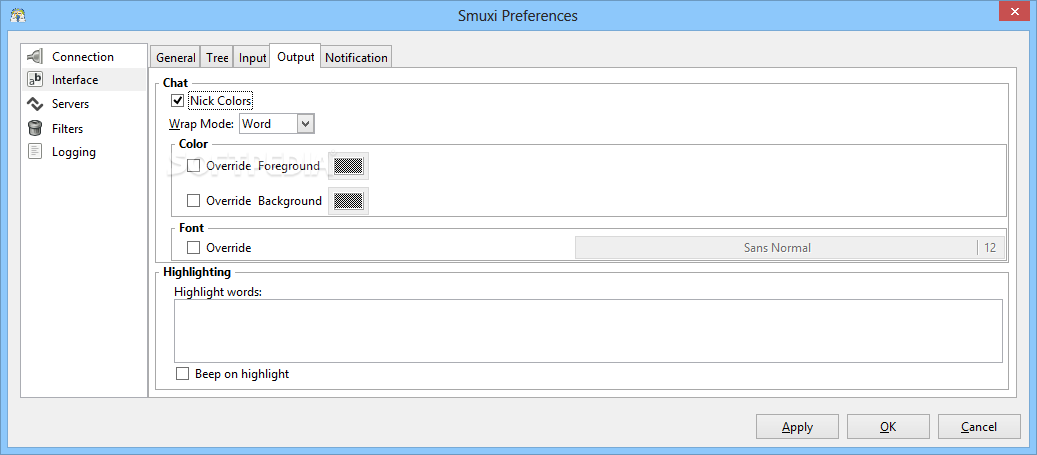Click the Cancel button
Viewport: 1037px width, 455px height.
pos(978,427)
